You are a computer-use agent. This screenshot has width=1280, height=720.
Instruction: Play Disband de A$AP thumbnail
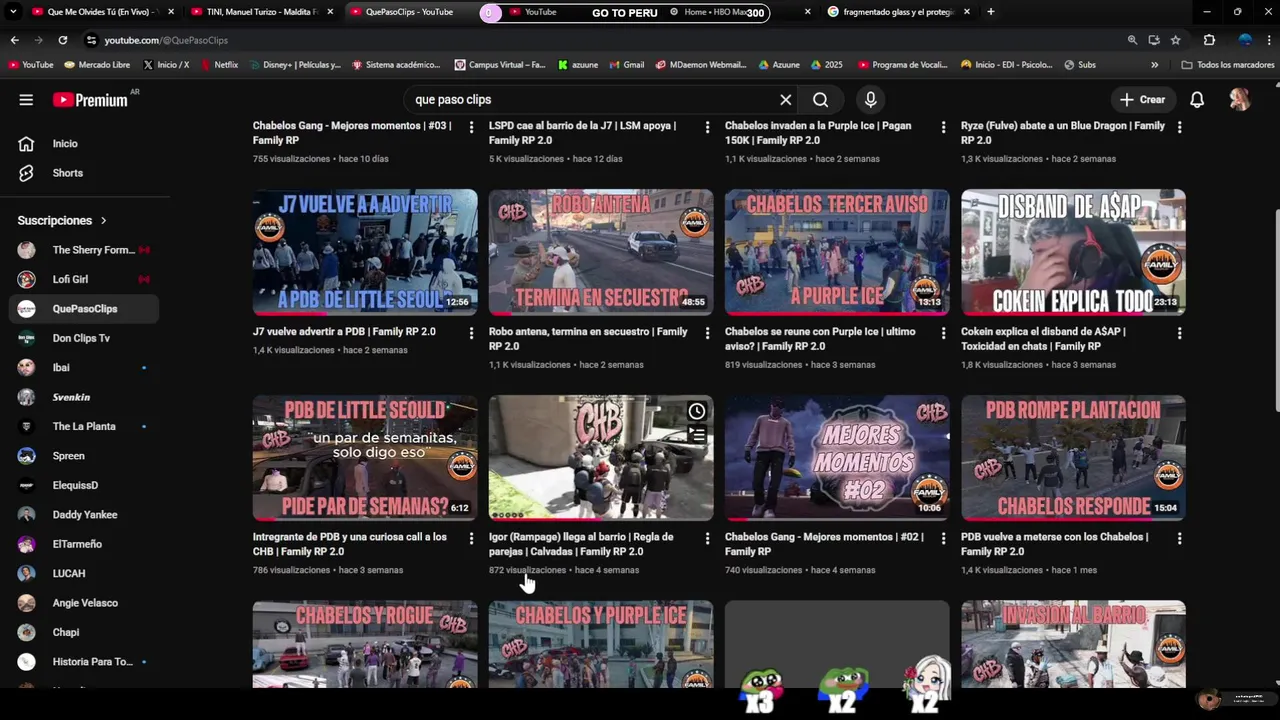coord(1073,252)
